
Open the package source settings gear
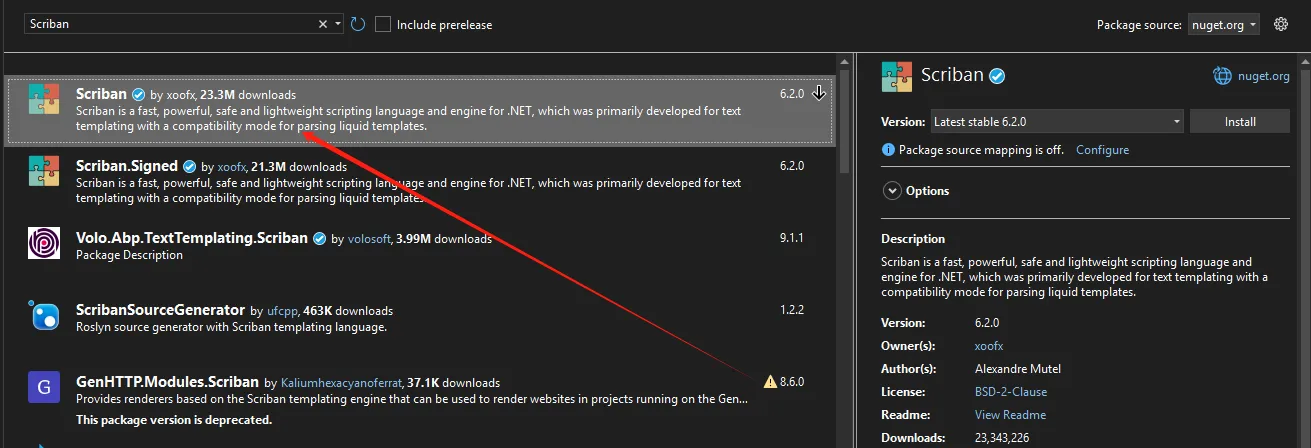(1281, 24)
